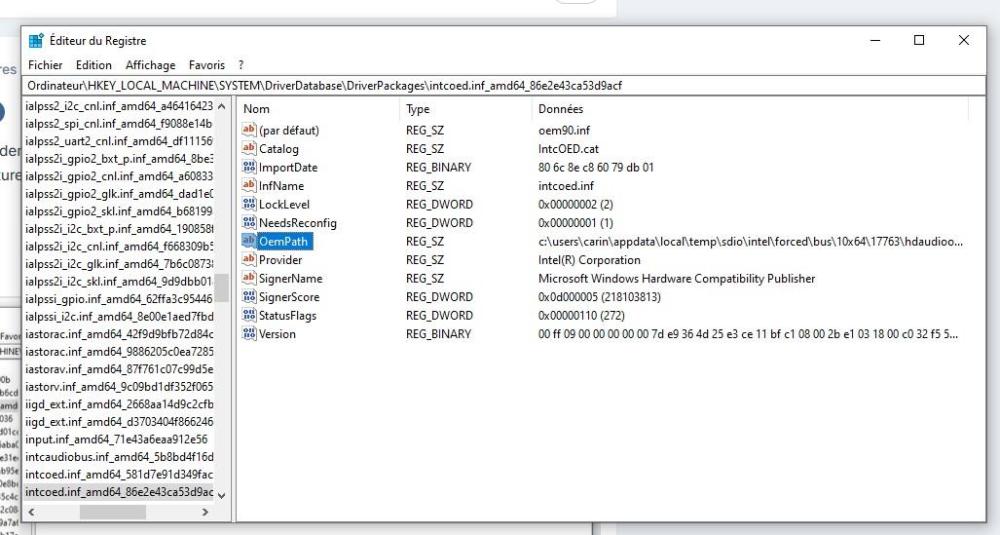Select key ialpss2i_gpio2_skl.inf_amd64_b68199
The height and width of the screenshot is (535, 1000).
point(119,211)
